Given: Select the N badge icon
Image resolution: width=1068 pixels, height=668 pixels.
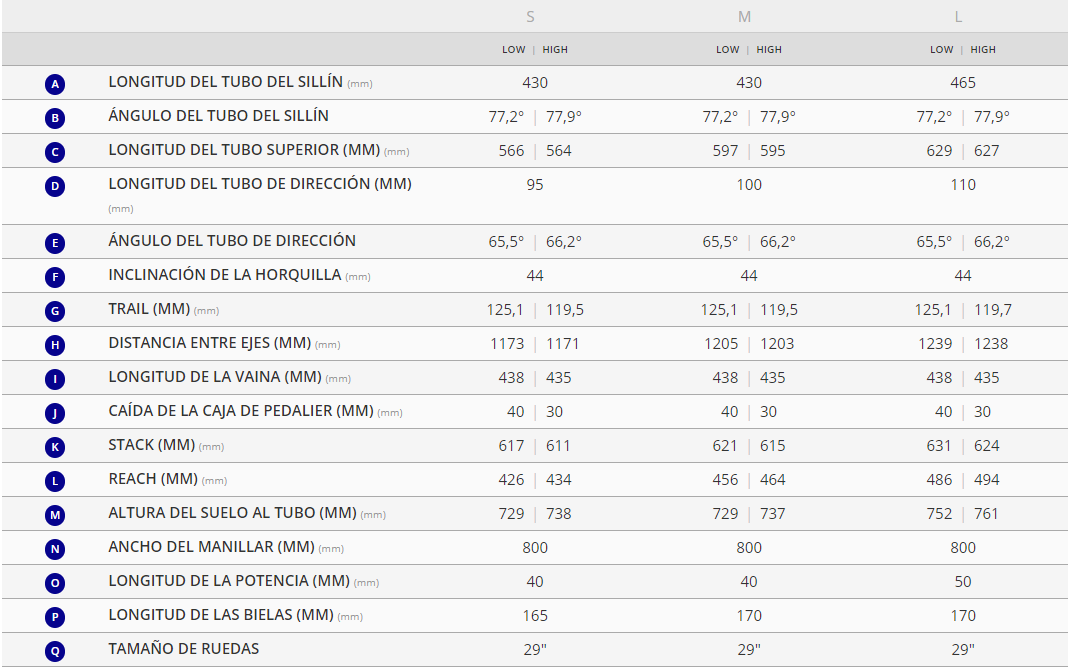Looking at the screenshot, I should (55, 549).
